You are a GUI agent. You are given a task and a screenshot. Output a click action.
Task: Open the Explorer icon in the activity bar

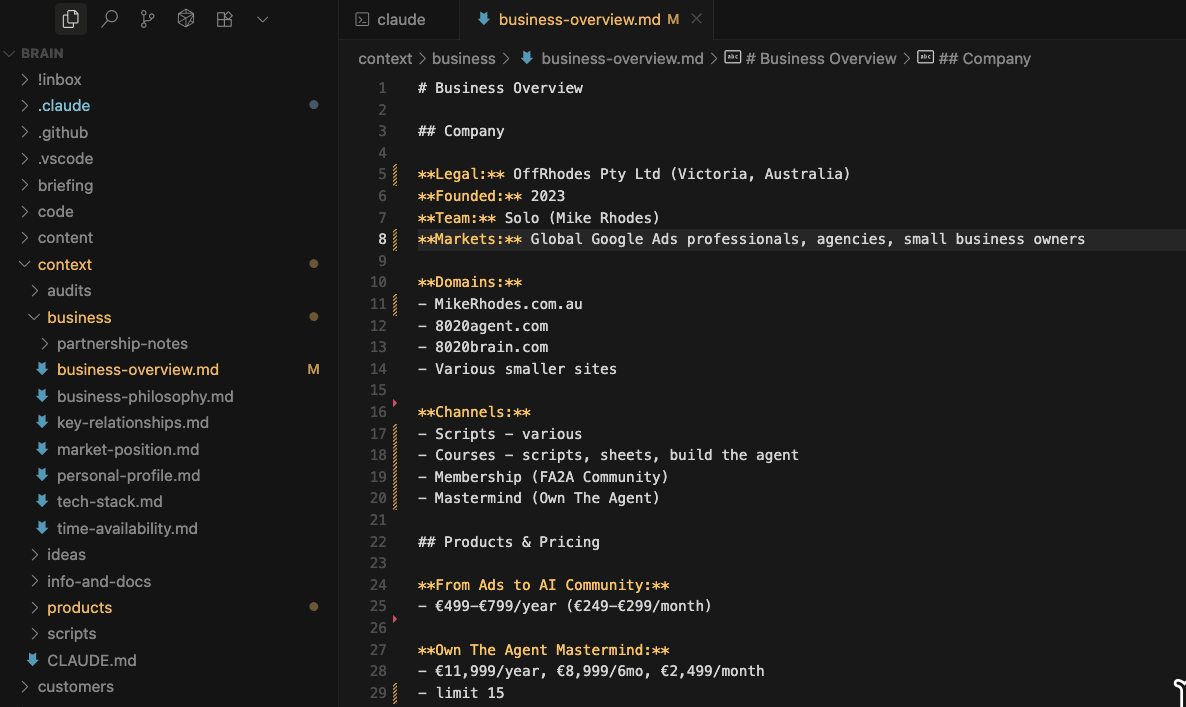70,19
